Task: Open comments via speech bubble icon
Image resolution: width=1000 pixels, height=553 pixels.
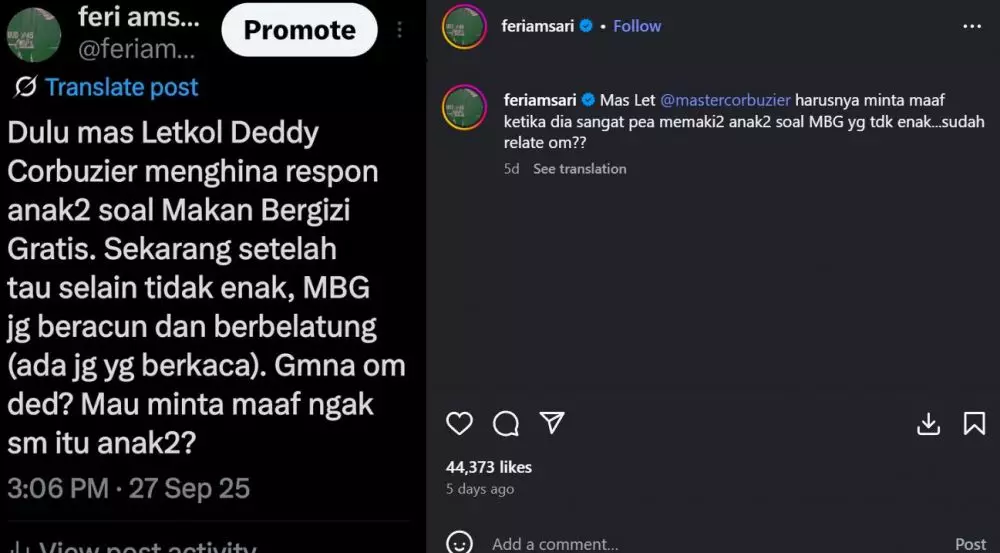Action: [x=506, y=424]
